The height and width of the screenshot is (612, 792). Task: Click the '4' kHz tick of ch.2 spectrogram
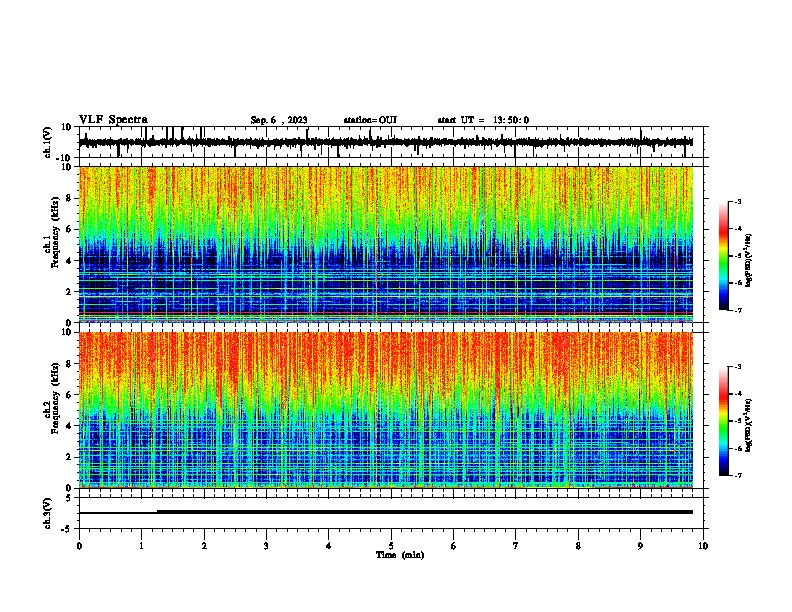point(69,426)
